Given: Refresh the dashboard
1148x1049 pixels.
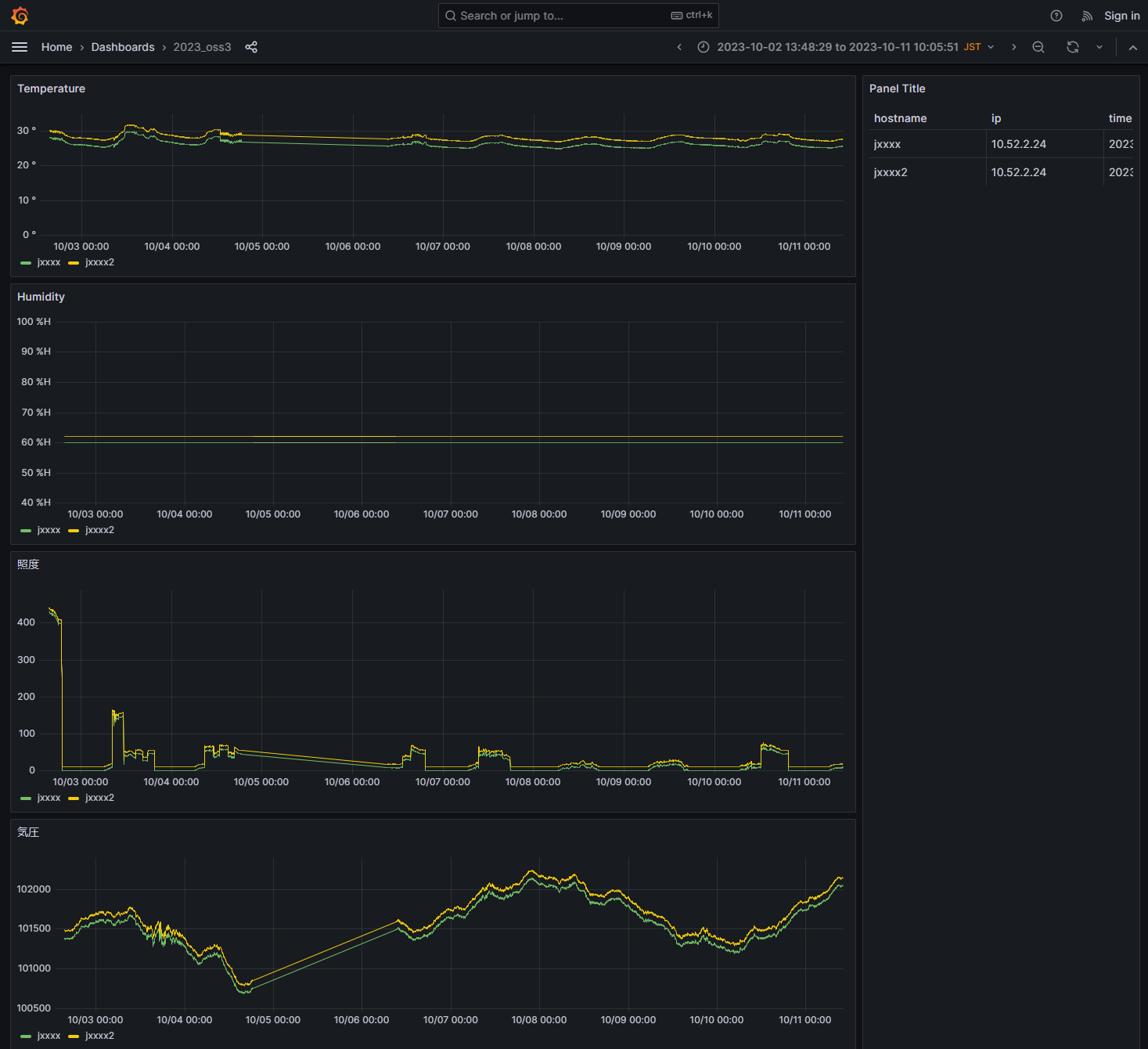Looking at the screenshot, I should coord(1073,47).
